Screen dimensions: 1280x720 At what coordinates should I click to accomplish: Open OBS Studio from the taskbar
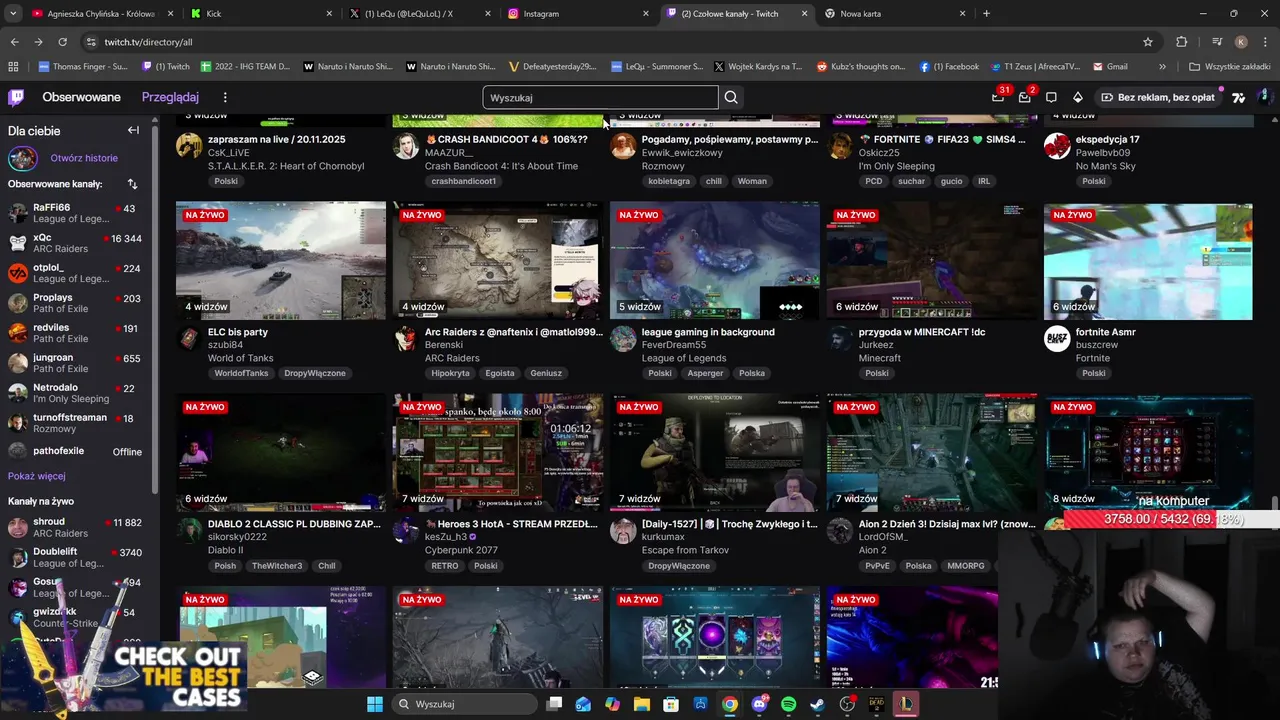[847, 704]
